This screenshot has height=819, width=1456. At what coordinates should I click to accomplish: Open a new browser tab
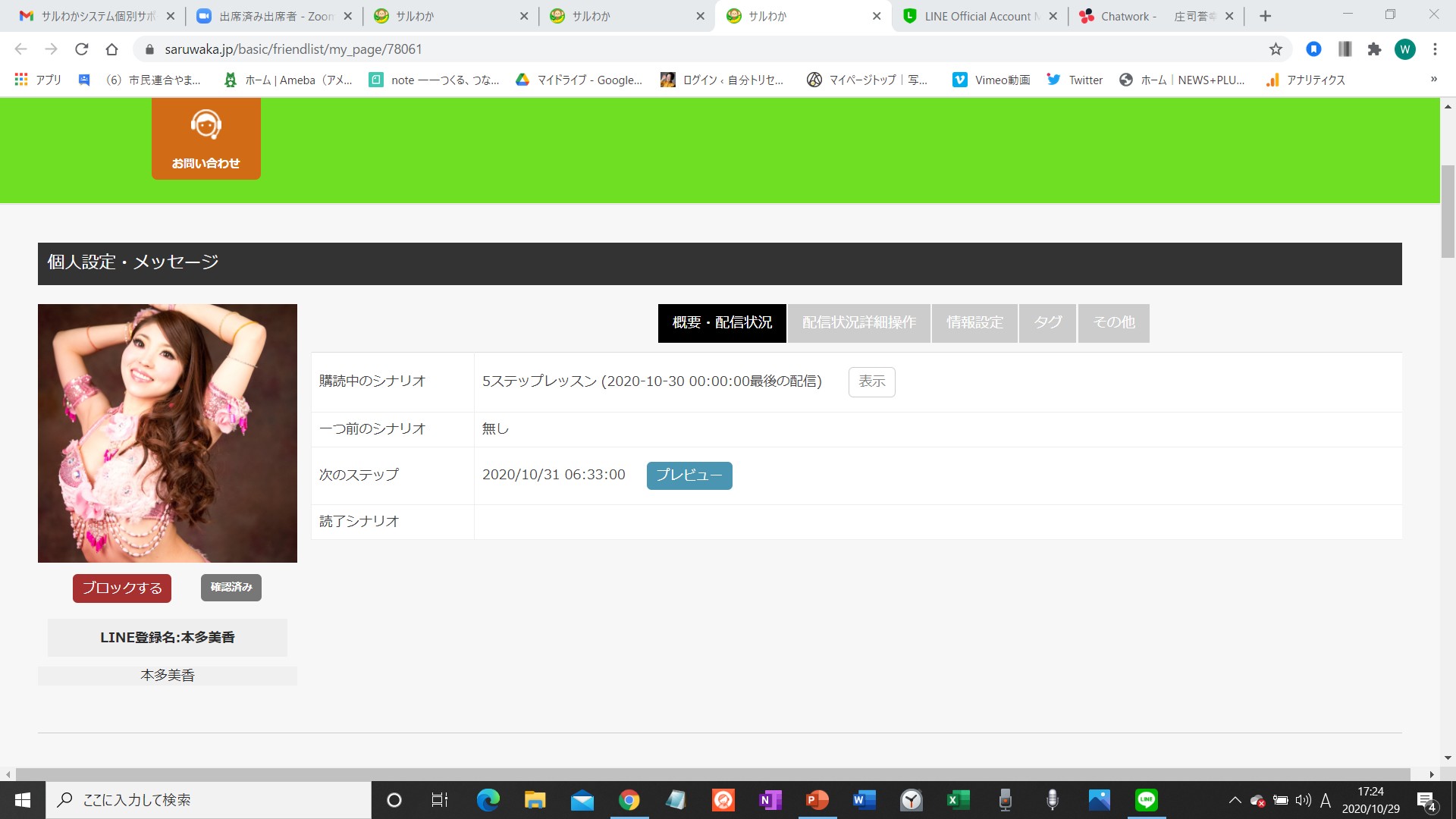click(x=1265, y=16)
